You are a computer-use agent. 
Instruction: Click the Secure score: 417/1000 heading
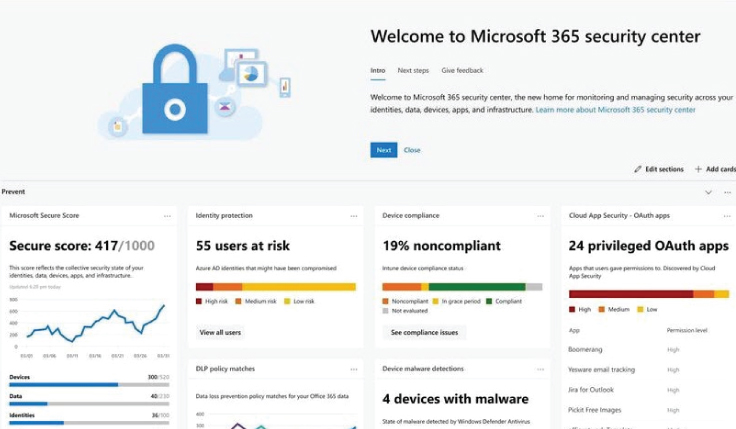[x=82, y=246]
